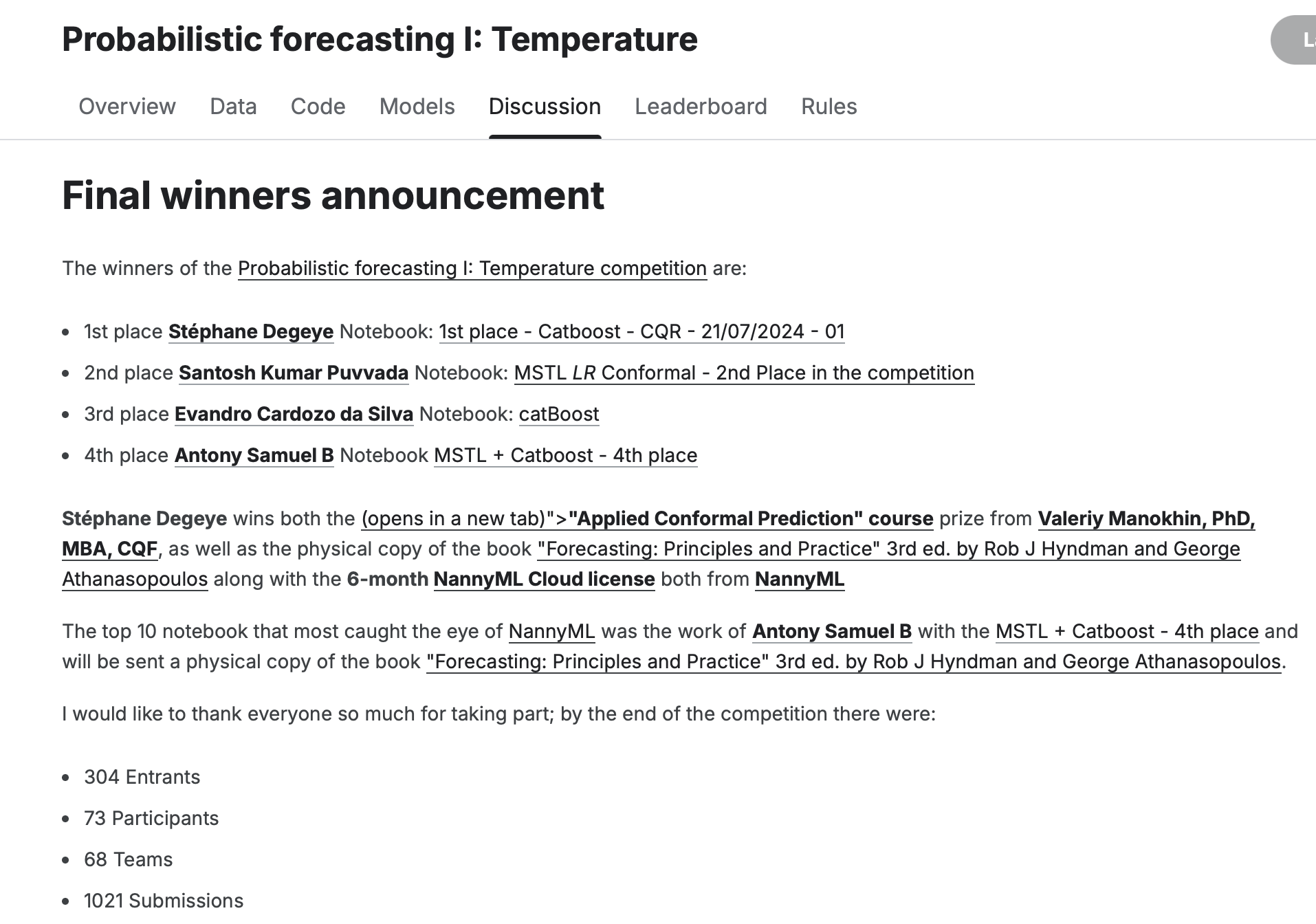The image size is (1316, 924).
Task: Open the Rules tab
Action: 829,107
